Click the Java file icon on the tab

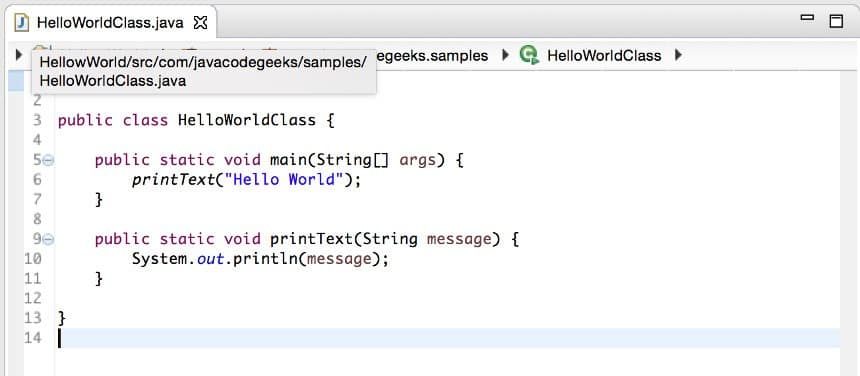coord(22,22)
